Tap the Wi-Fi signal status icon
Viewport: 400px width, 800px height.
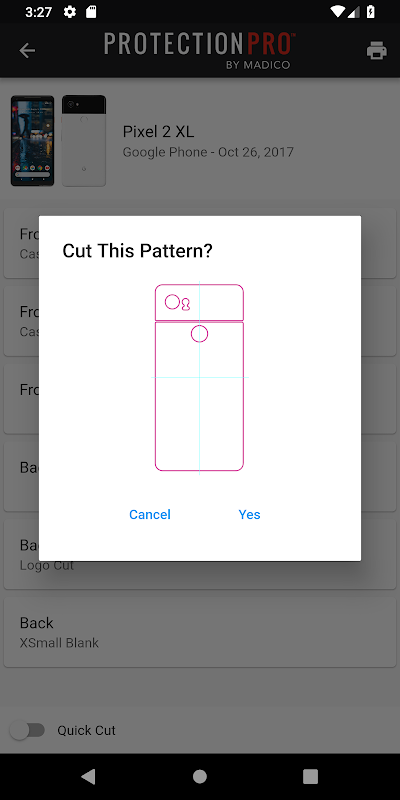[x=338, y=12]
